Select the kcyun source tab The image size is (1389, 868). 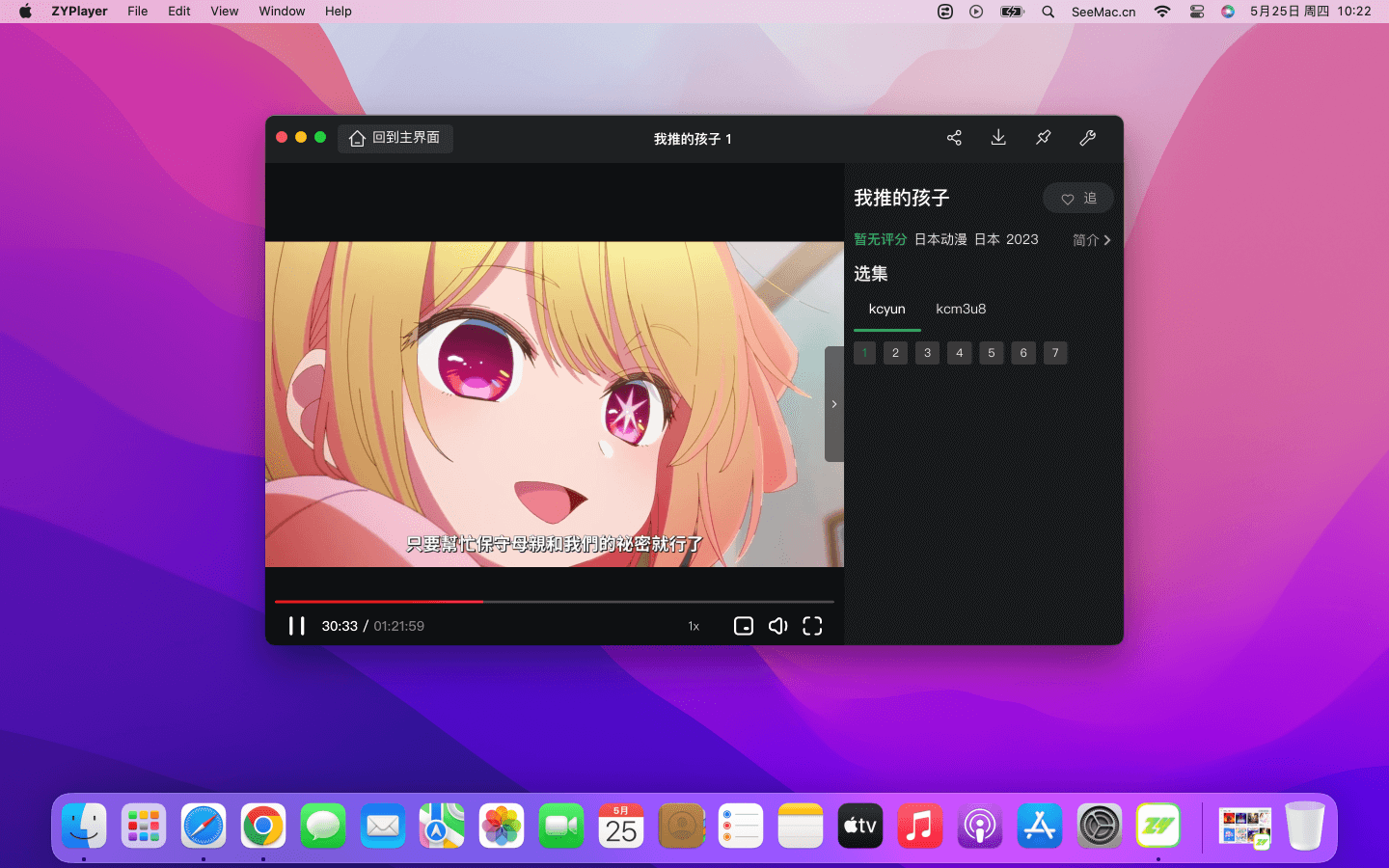pyautogui.click(x=886, y=310)
